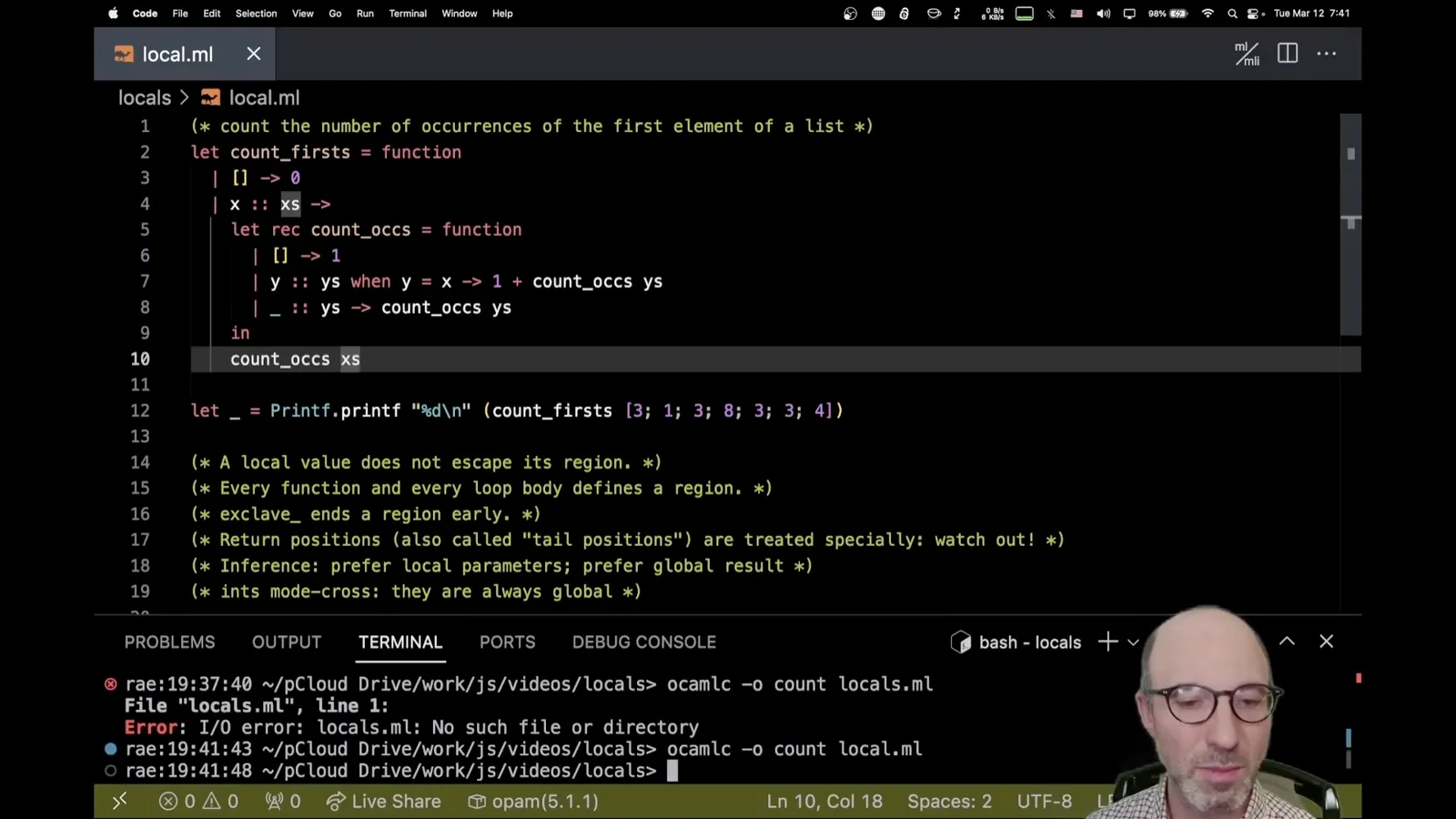Open forwarded ports indicator in status bar
This screenshot has width=1456, height=819.
click(x=282, y=802)
